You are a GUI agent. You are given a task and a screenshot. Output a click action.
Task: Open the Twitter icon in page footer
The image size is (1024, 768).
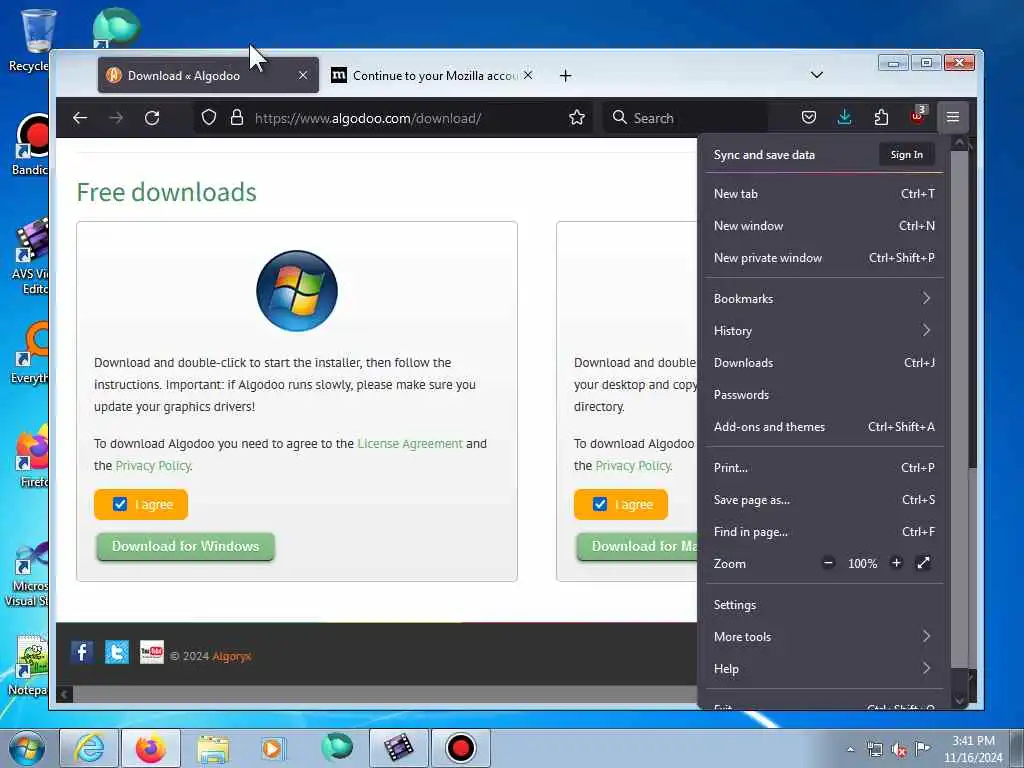click(117, 652)
